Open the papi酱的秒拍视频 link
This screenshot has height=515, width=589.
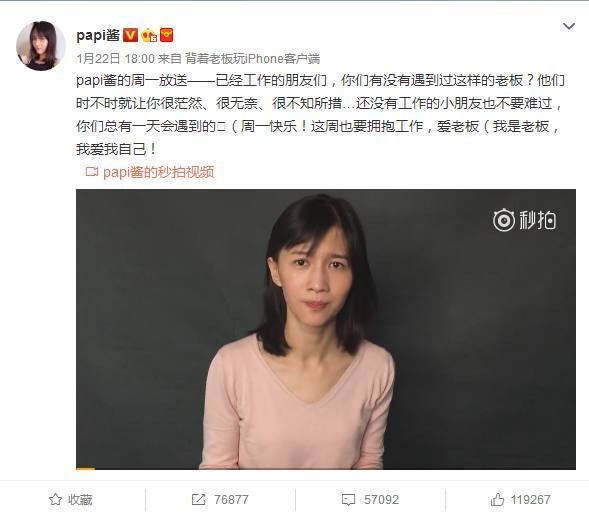(x=159, y=172)
